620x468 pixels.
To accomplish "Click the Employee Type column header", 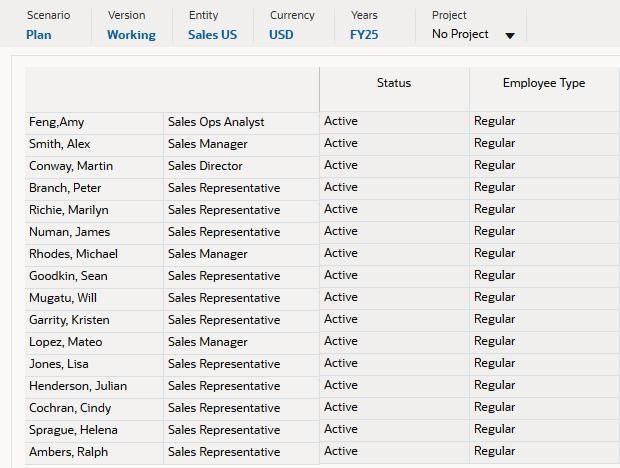I will (544, 84).
